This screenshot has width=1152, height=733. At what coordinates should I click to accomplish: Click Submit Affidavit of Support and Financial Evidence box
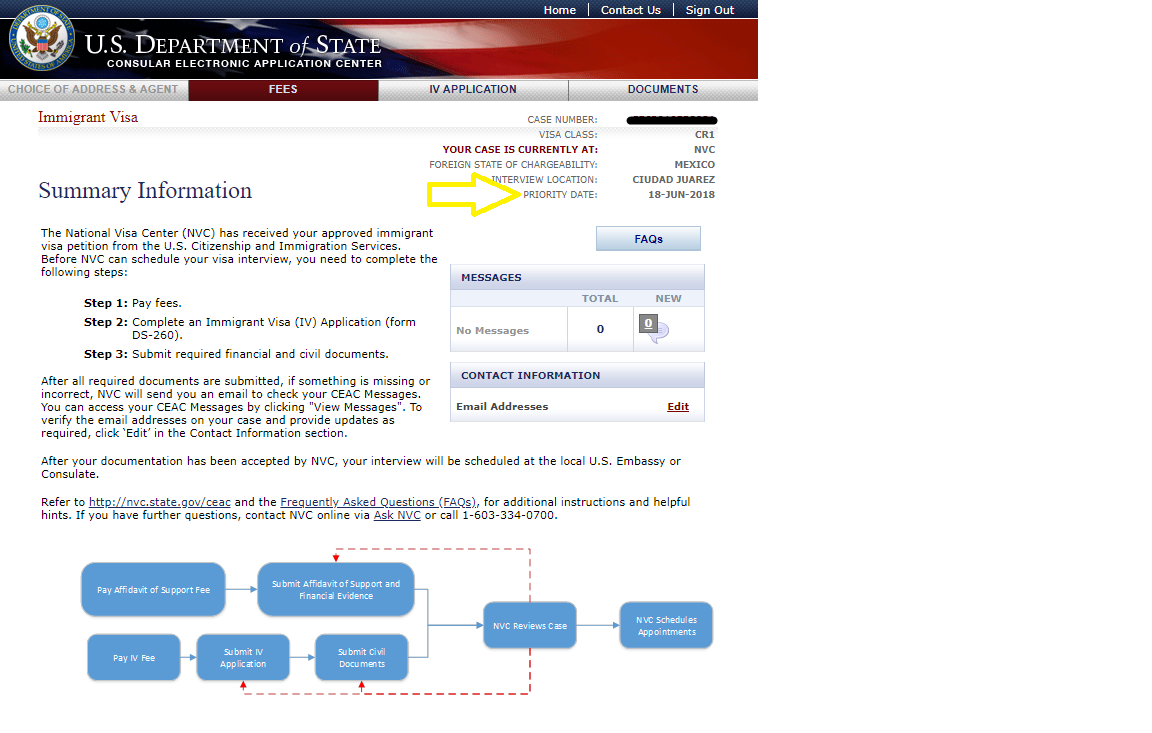point(336,590)
